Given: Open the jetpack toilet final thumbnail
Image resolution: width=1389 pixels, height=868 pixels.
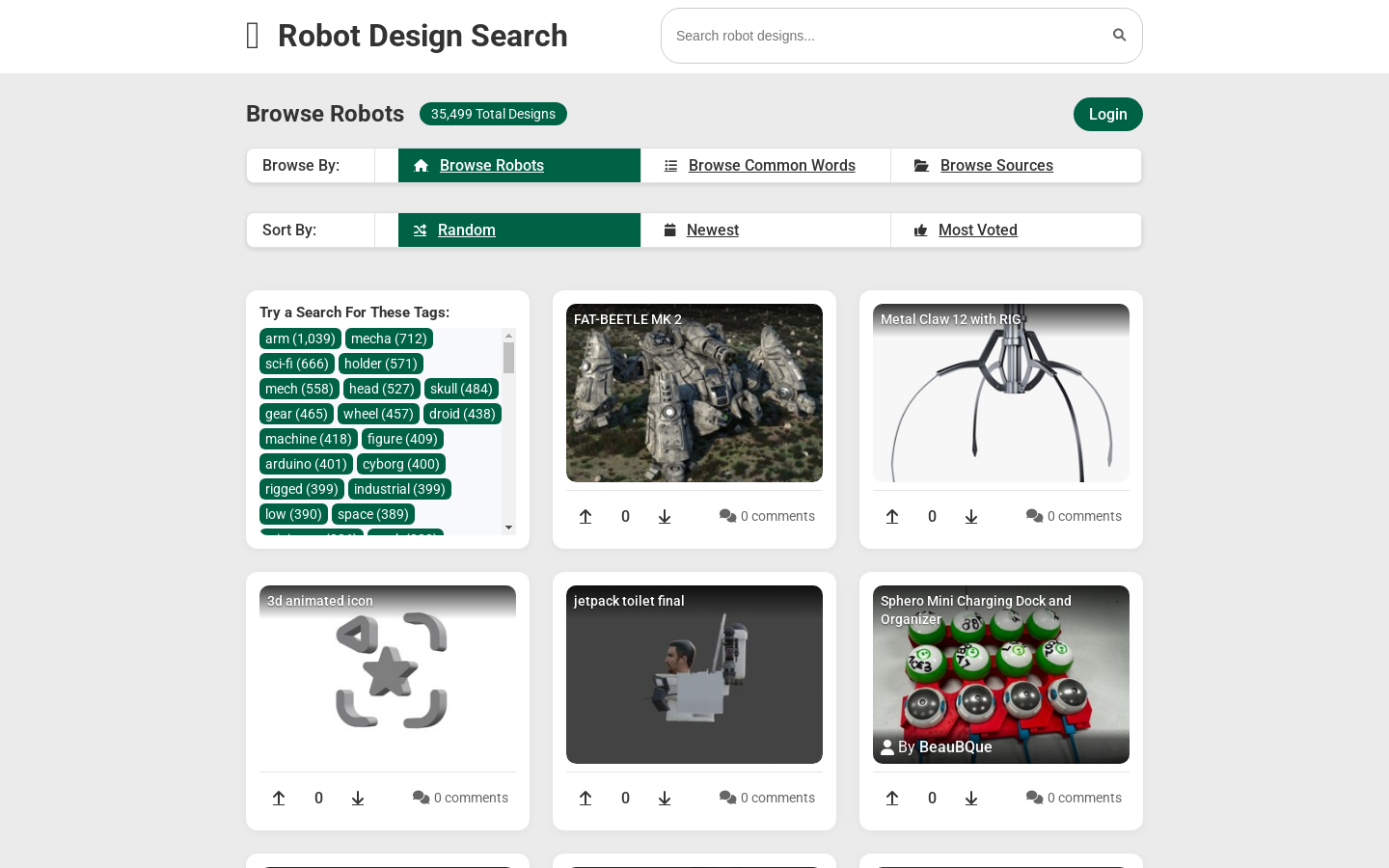Looking at the screenshot, I should (694, 674).
